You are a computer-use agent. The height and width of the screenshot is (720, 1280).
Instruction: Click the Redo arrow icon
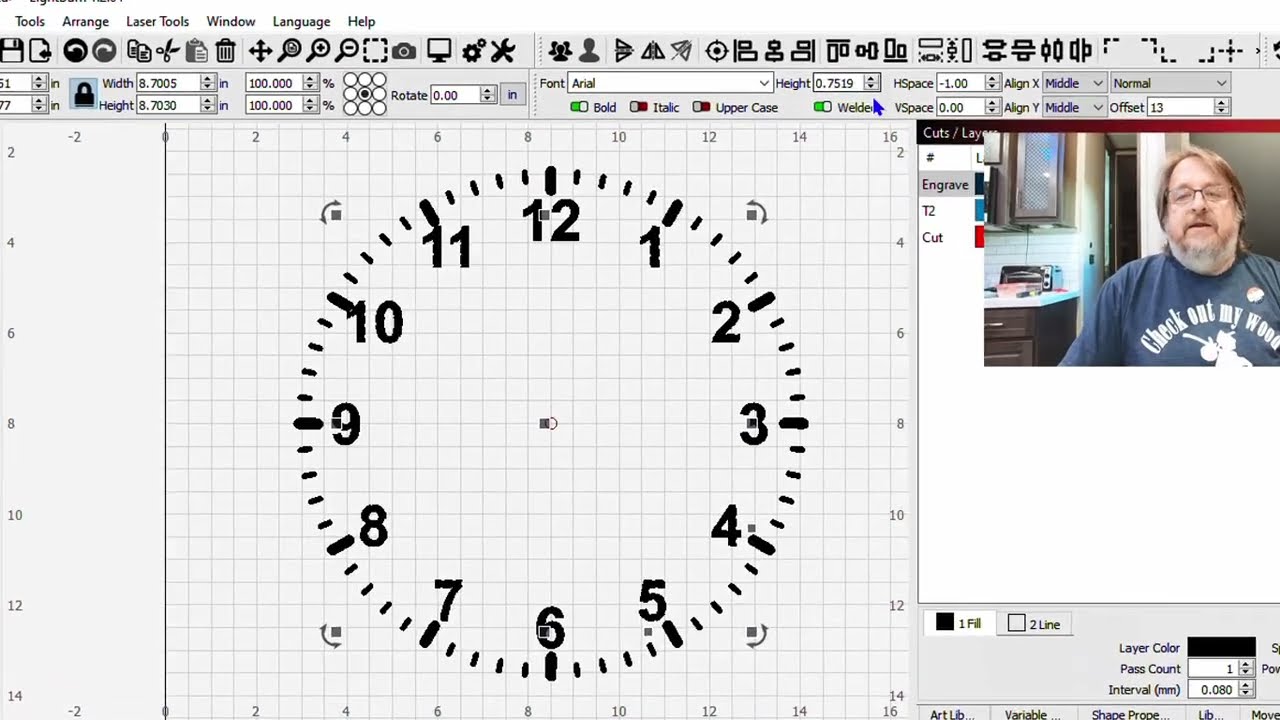coord(104,50)
